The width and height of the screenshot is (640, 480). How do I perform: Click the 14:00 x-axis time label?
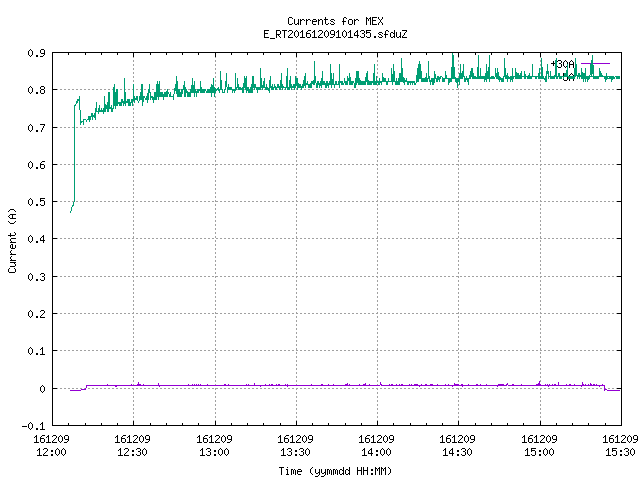[376, 452]
